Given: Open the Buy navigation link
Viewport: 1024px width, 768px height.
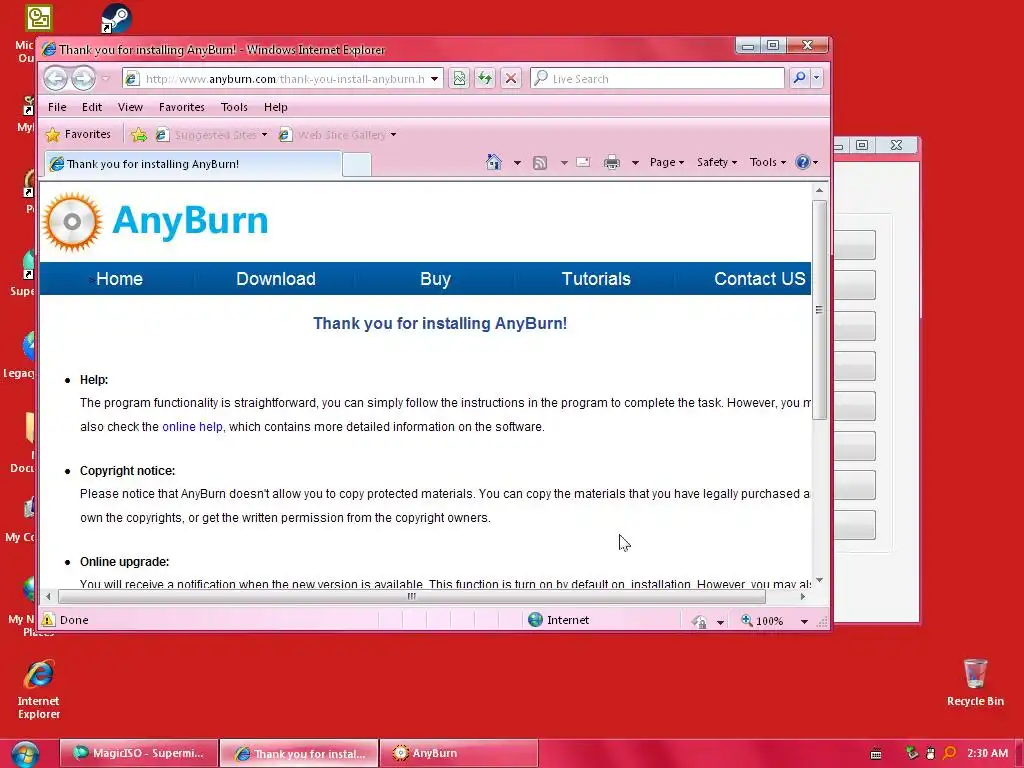Looking at the screenshot, I should (436, 279).
